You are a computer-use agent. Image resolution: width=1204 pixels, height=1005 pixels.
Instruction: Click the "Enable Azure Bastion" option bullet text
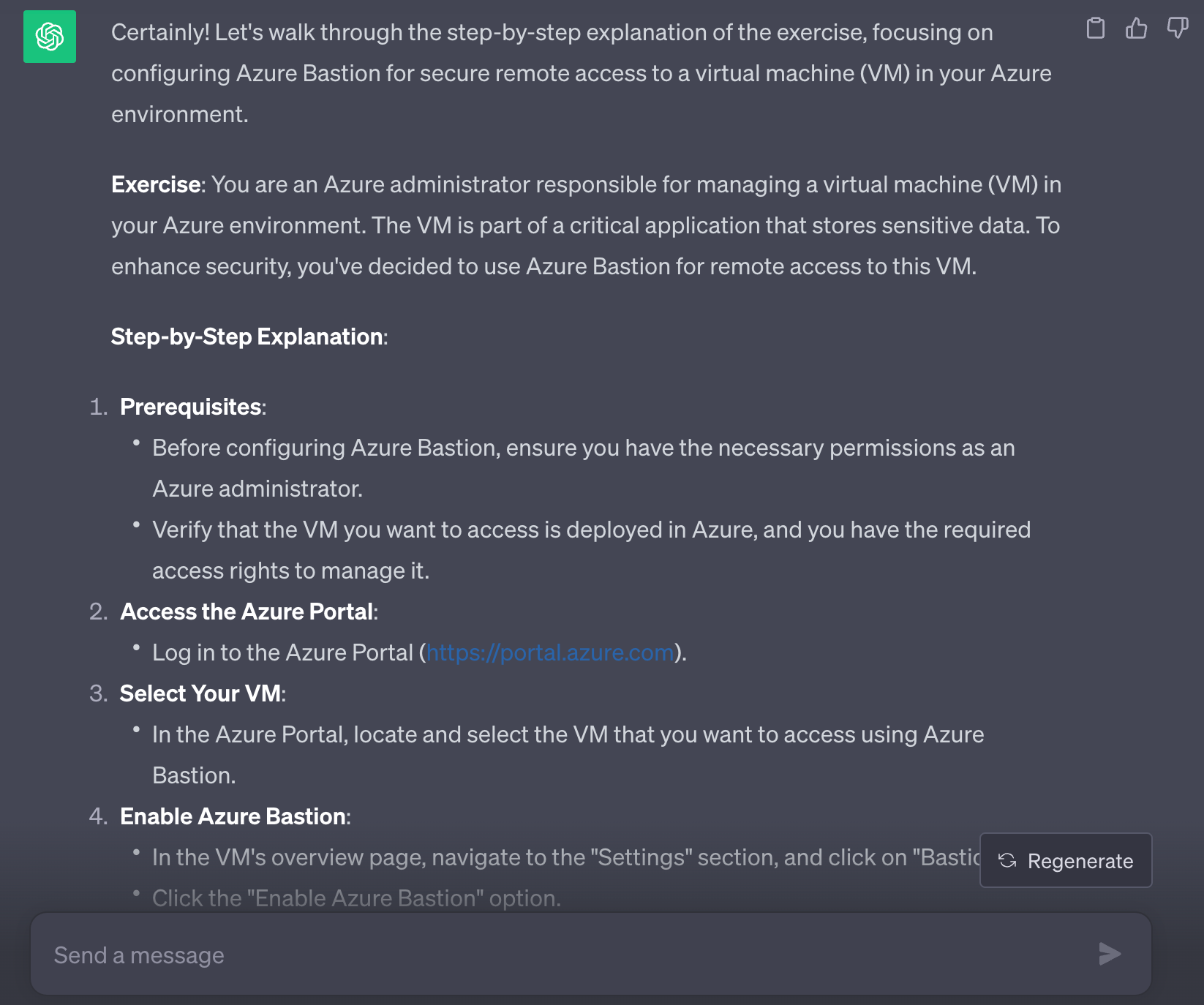pos(356,898)
